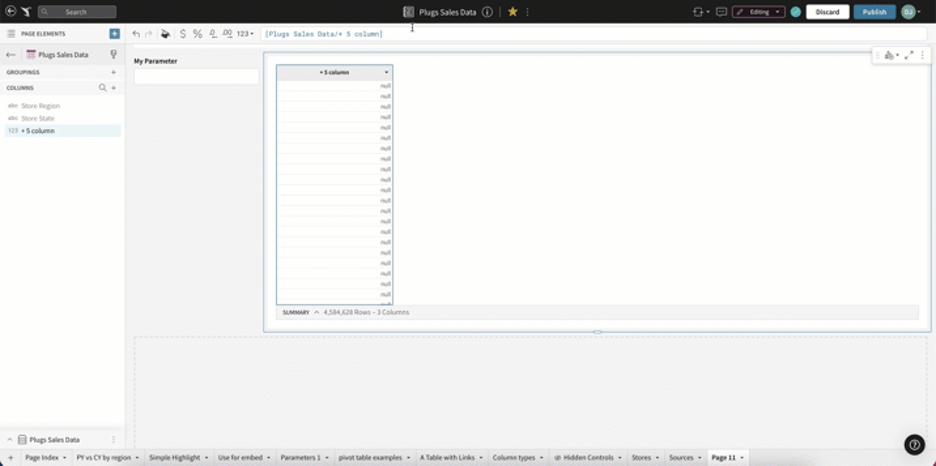
Task: Expand the table to fullscreen
Action: click(x=908, y=55)
